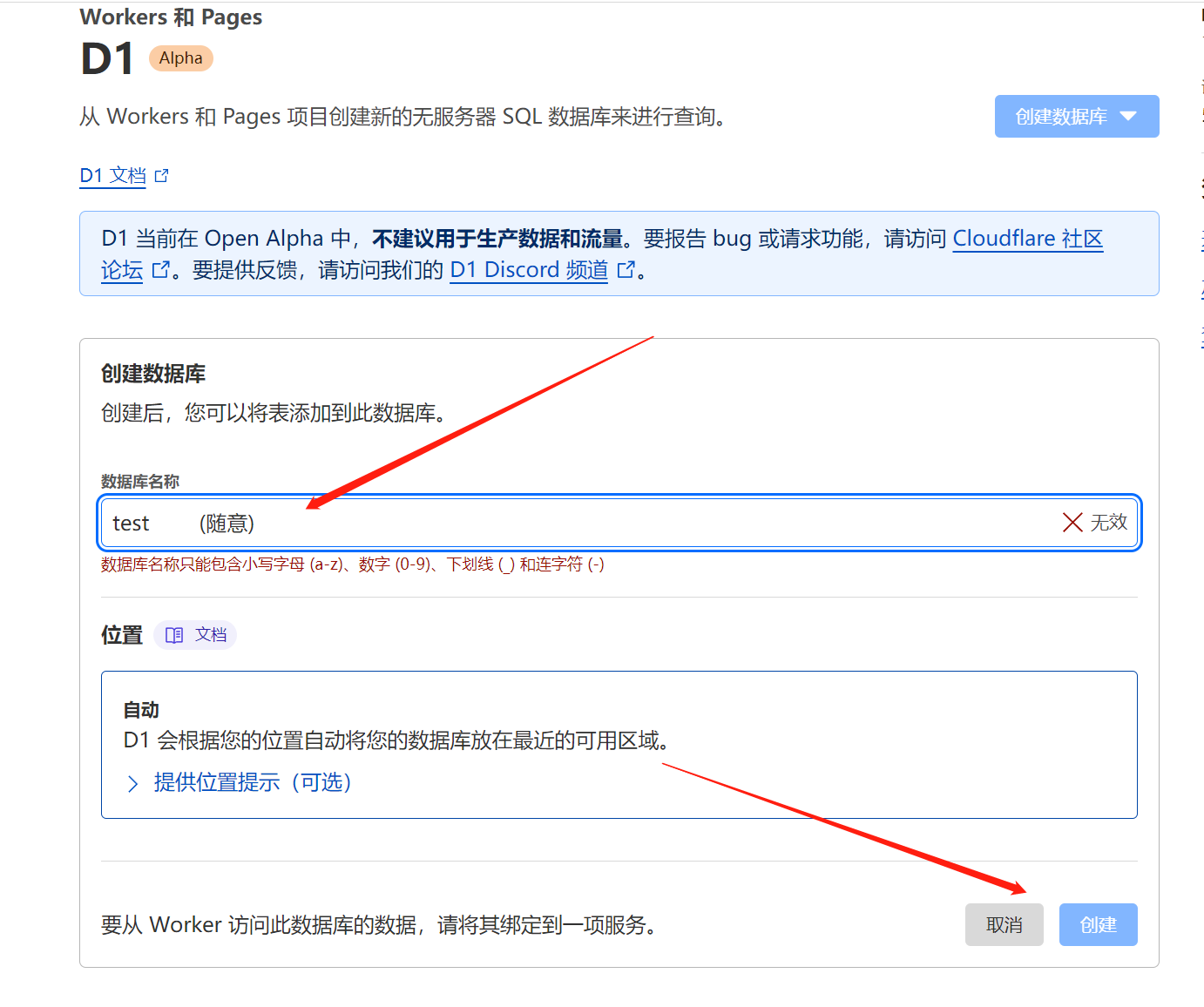Image resolution: width=1204 pixels, height=1007 pixels.
Task: Click the right-arrow icon before 提供位置提示
Action: (132, 783)
